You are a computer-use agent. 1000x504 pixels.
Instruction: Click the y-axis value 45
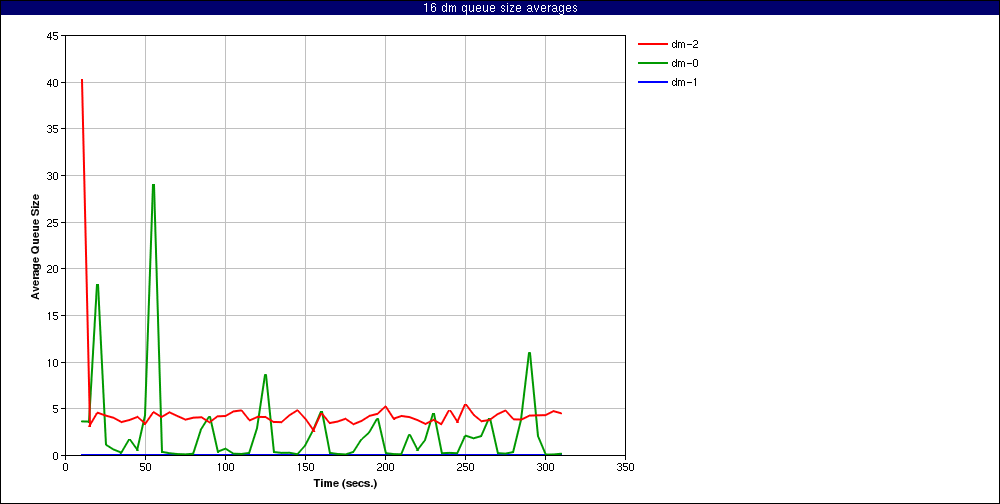(53, 36)
